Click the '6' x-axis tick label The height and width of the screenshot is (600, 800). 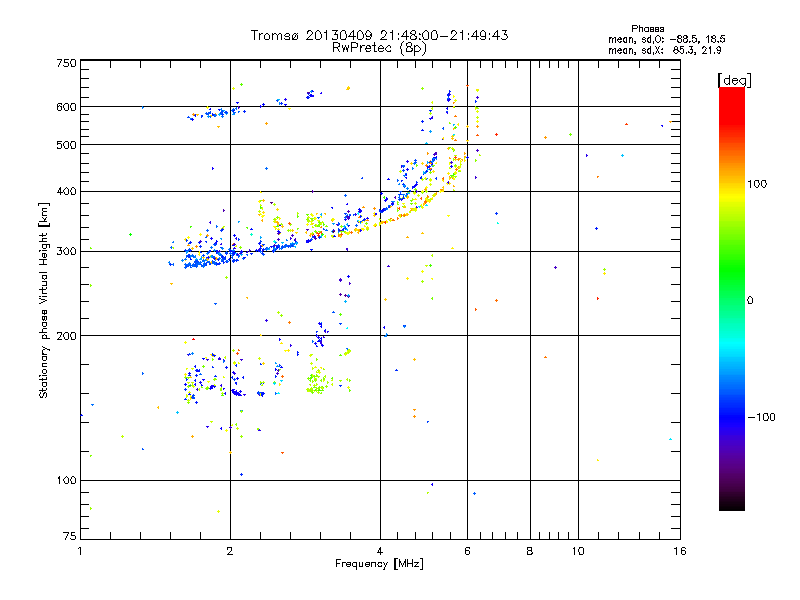467,551
